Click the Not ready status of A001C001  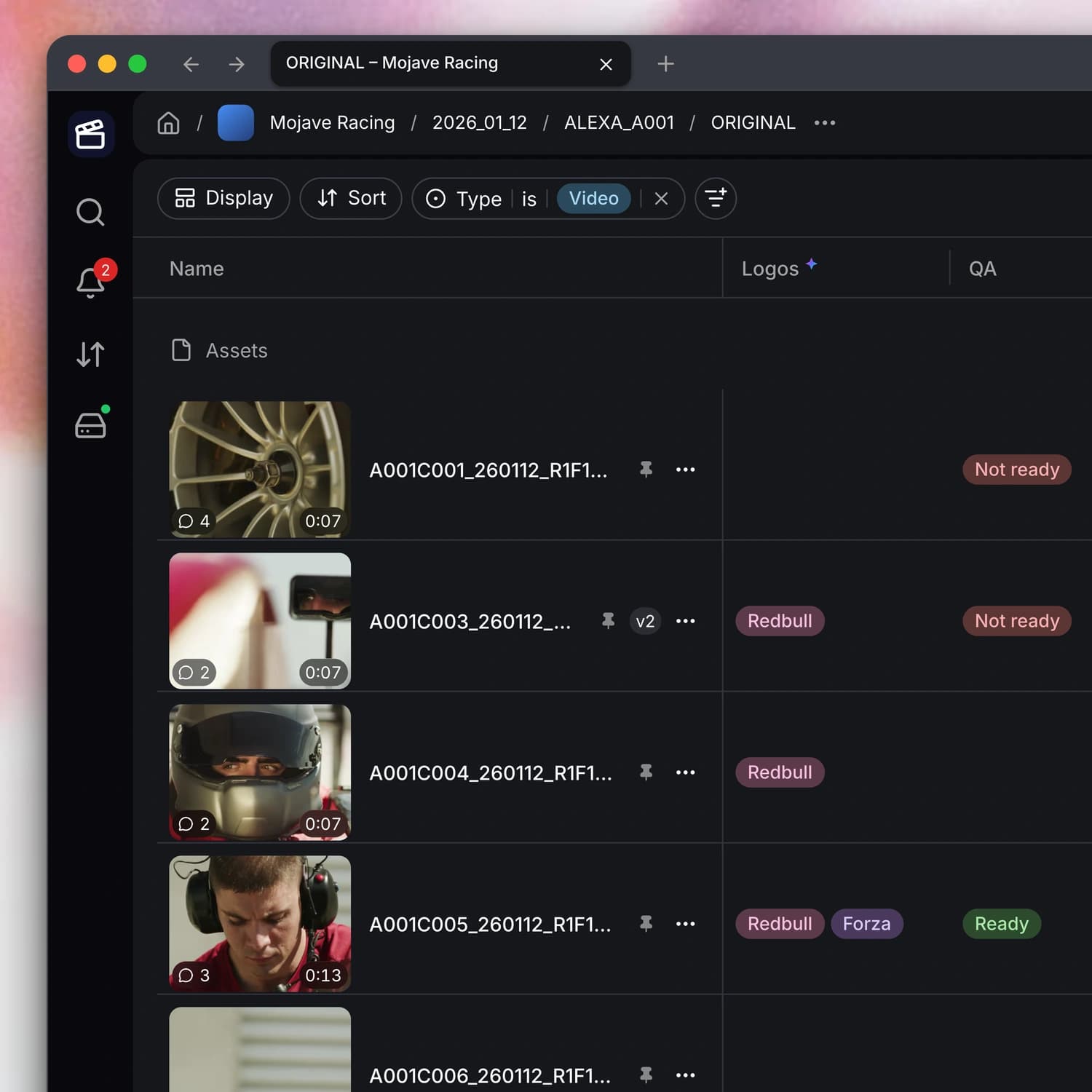tap(1017, 470)
